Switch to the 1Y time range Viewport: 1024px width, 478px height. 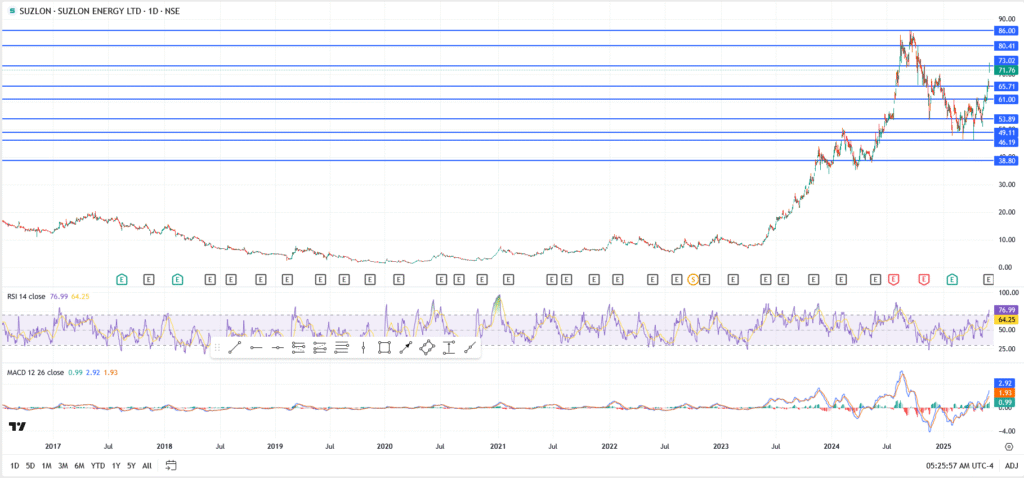point(116,466)
